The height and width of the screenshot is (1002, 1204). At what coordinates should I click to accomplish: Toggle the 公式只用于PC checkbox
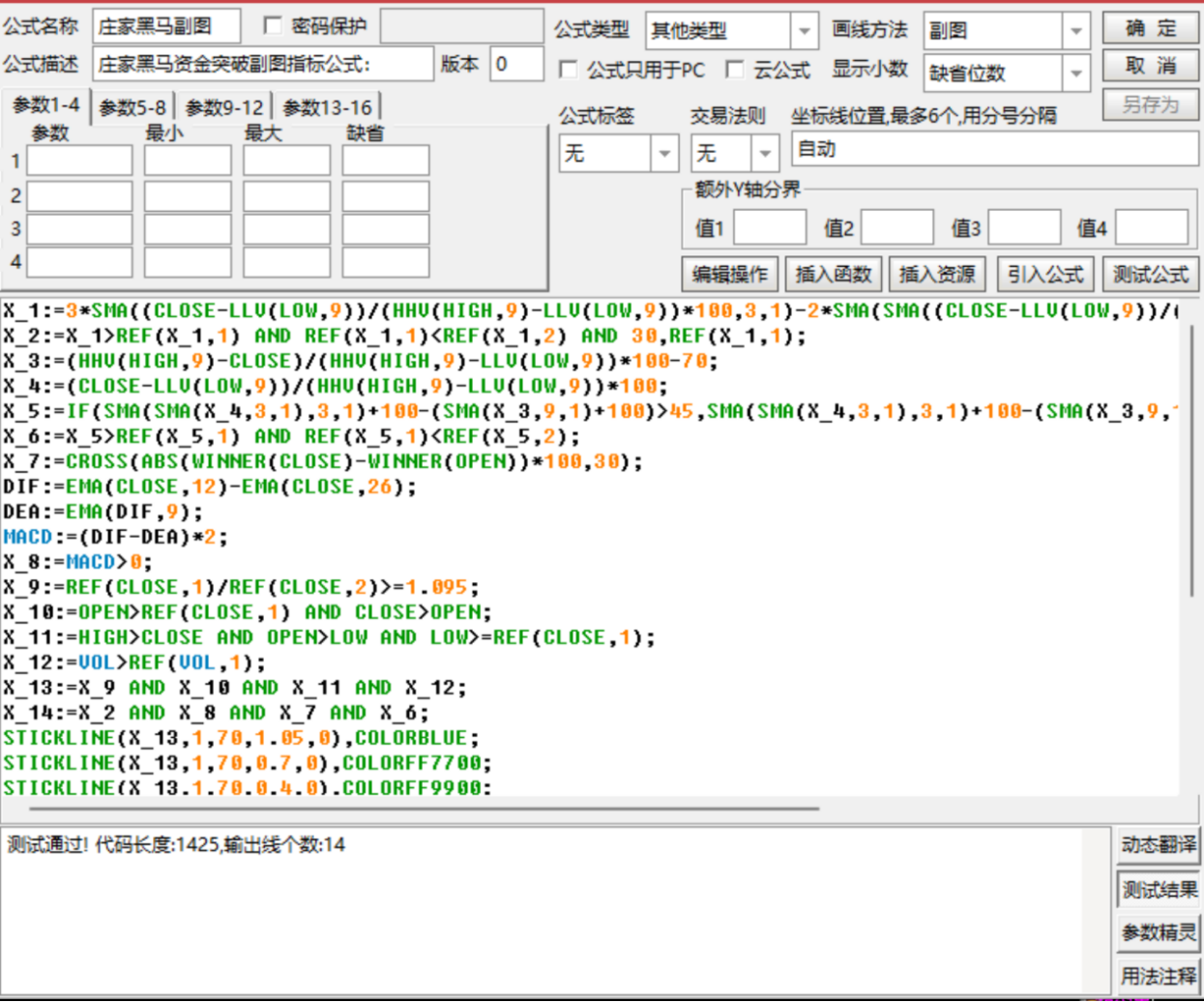(x=570, y=70)
